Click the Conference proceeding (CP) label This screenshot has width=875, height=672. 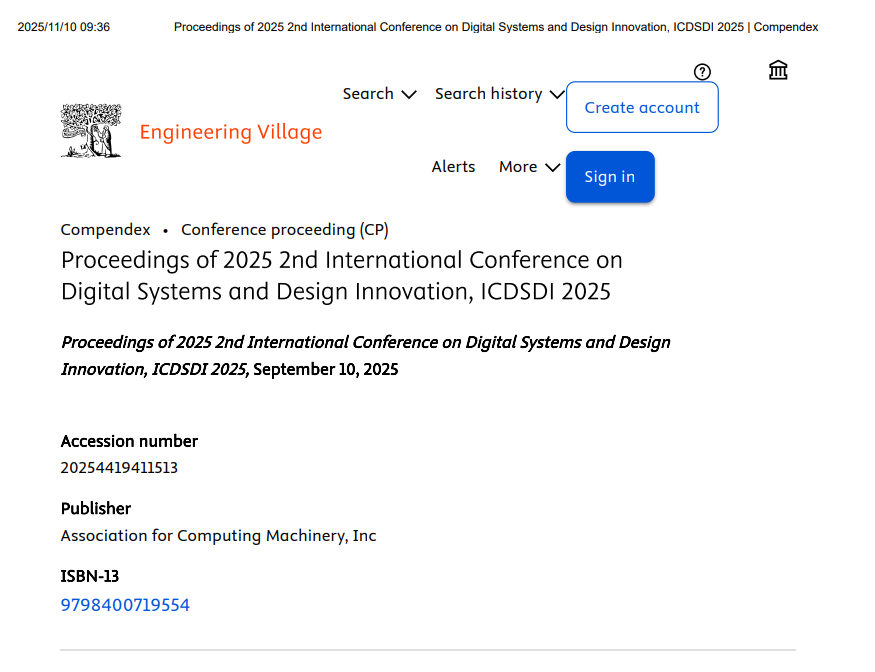point(284,230)
